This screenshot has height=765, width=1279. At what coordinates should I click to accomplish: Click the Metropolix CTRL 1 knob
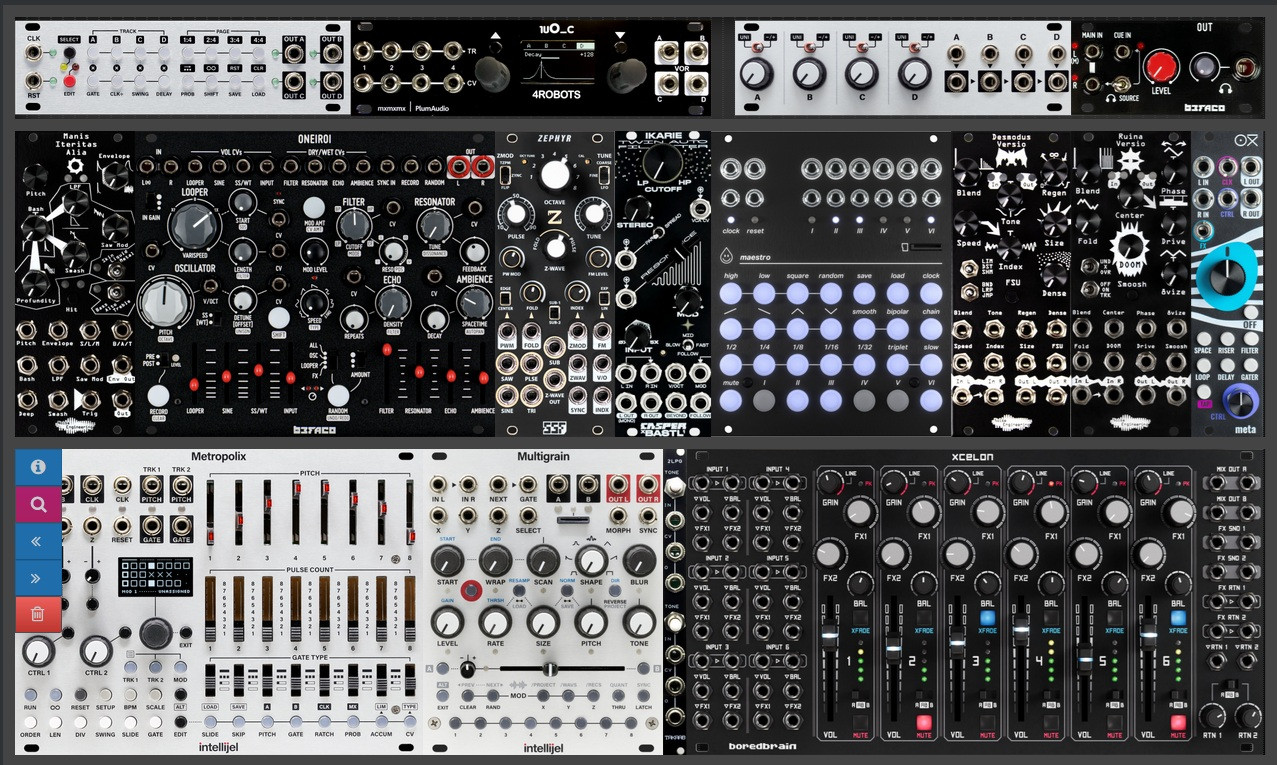38,651
